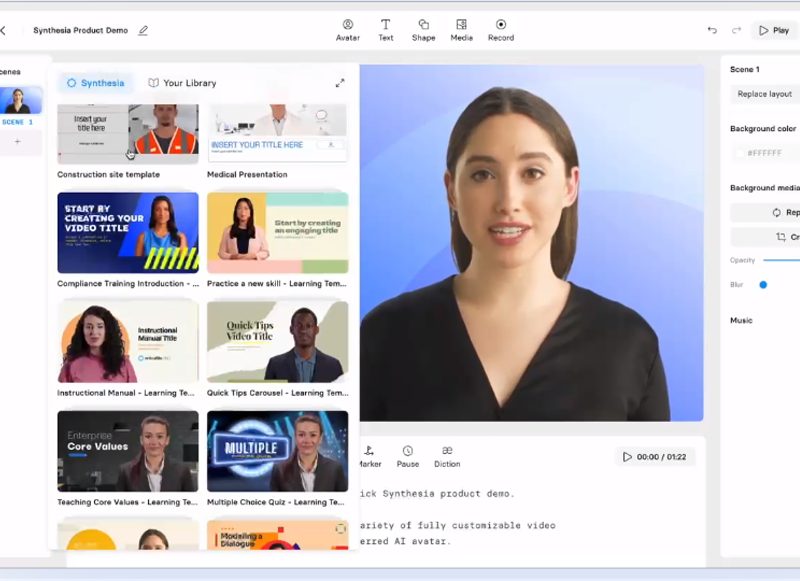This screenshot has width=800, height=581.
Task: Choose the Modelling a Dialogue template
Action: pos(278,535)
